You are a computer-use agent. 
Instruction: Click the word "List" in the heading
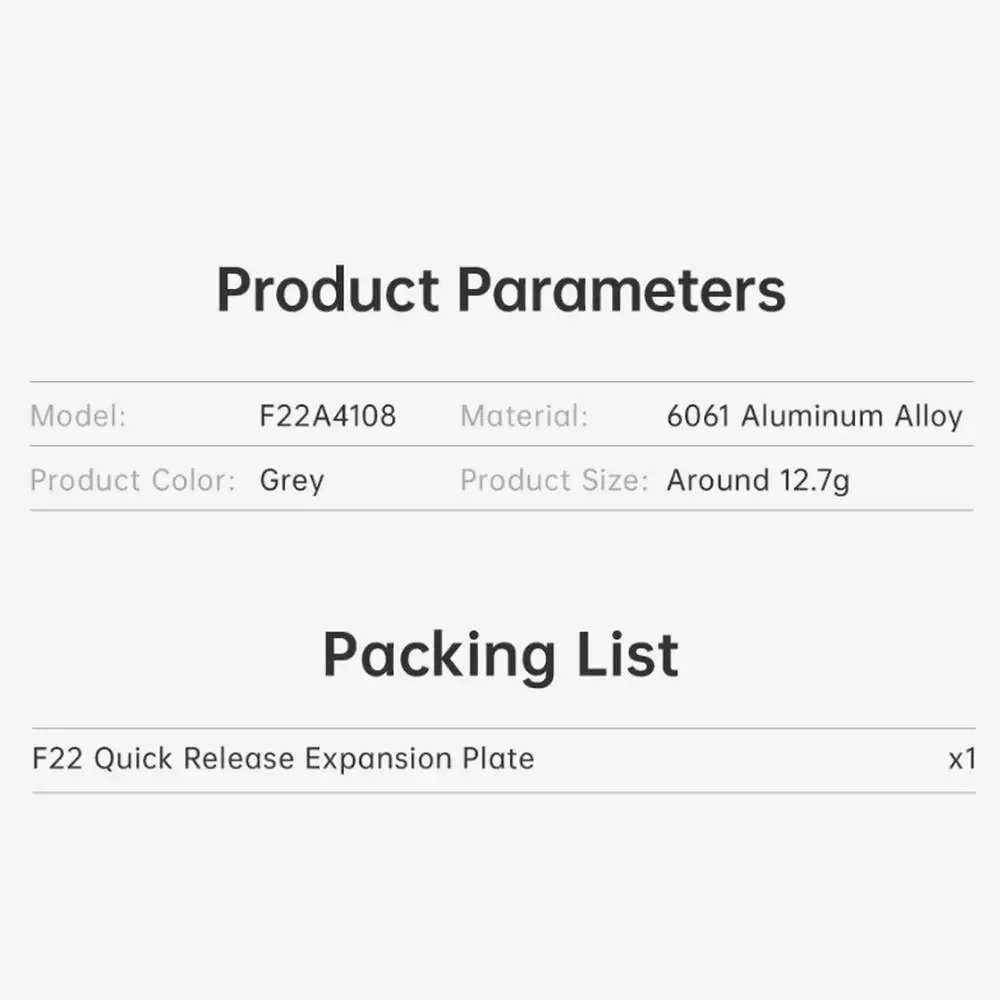click(626, 656)
